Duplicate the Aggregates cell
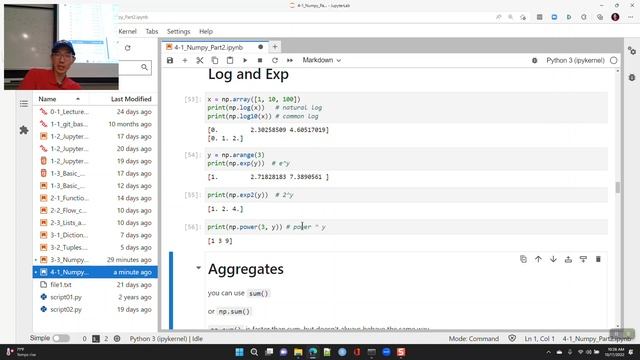The width and height of the screenshot is (640, 360). [523, 259]
